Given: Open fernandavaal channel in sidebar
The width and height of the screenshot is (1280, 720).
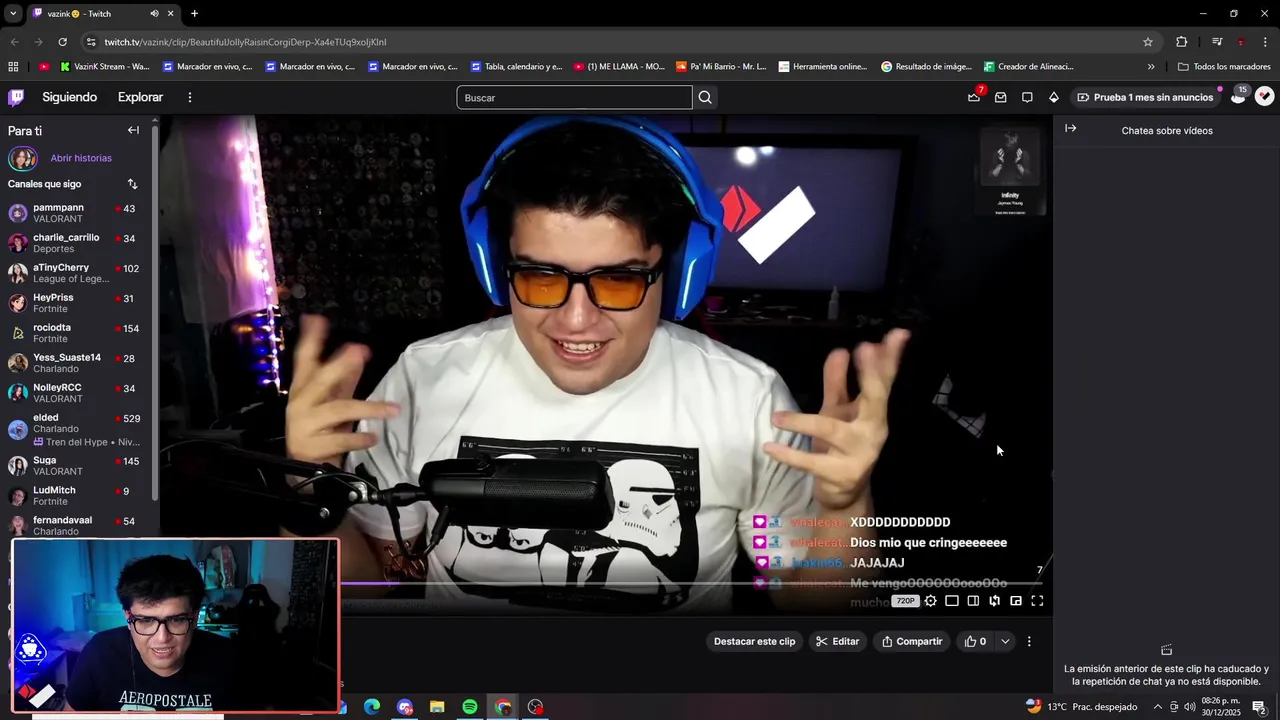Looking at the screenshot, I should tap(77, 525).
